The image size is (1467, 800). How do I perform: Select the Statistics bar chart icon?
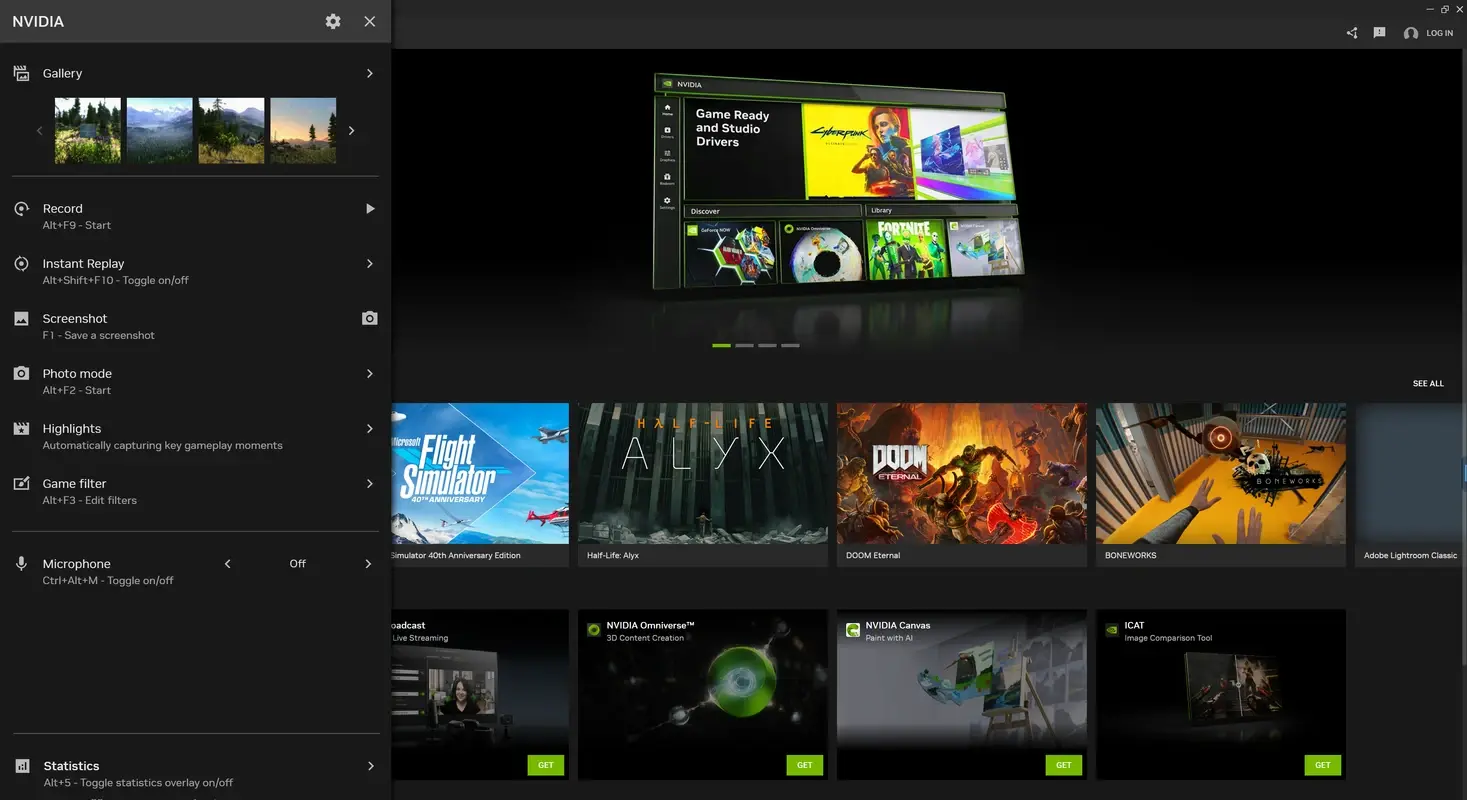point(21,765)
